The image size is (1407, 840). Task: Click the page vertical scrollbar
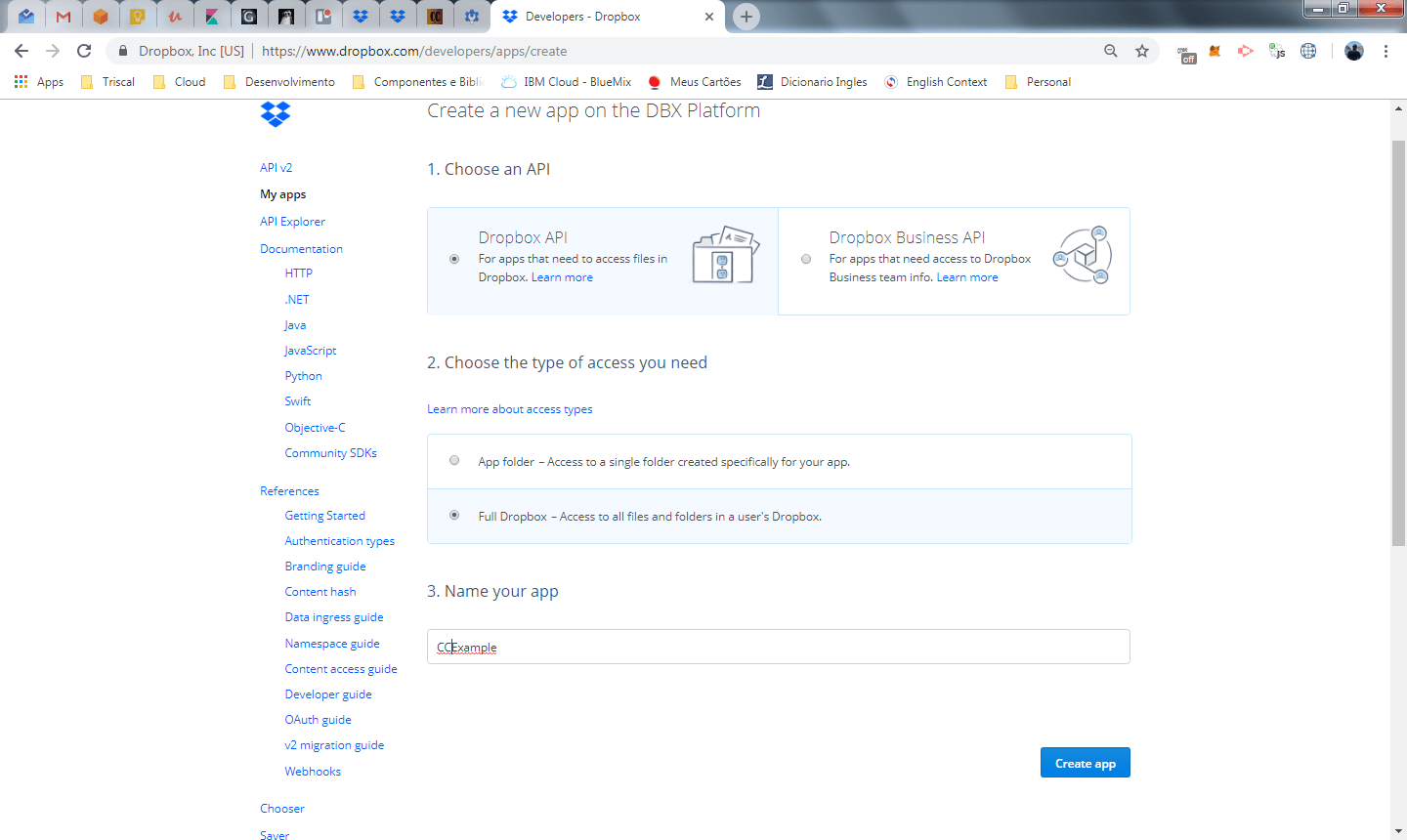tap(1398, 342)
